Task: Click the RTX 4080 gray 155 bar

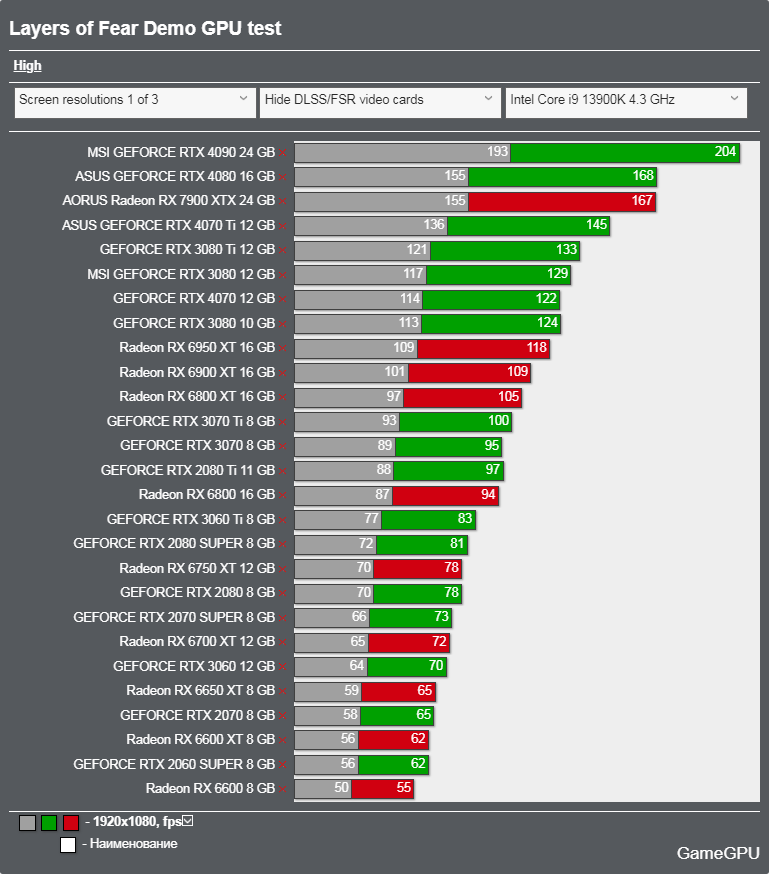Action: [382, 177]
